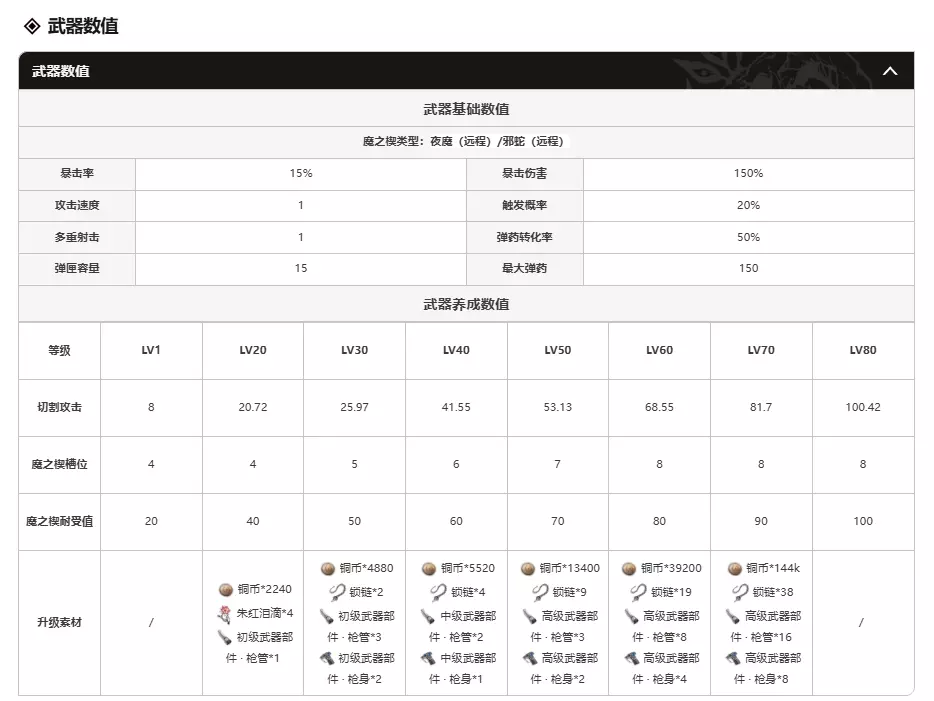934x701 pixels.
Task: Click the chain icon next to 锁链*9
Action: (x=540, y=592)
